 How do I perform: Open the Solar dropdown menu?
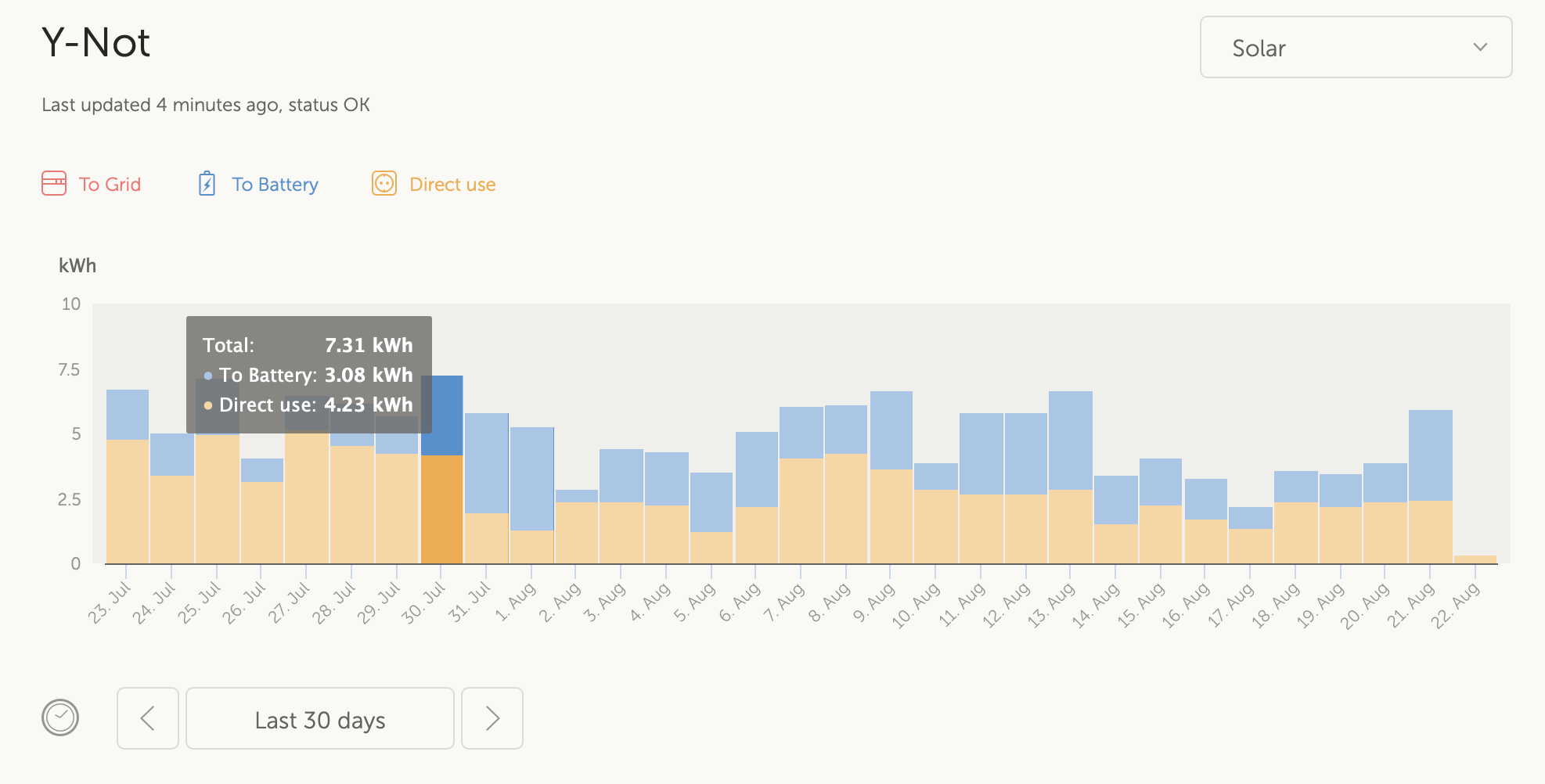[x=1356, y=48]
